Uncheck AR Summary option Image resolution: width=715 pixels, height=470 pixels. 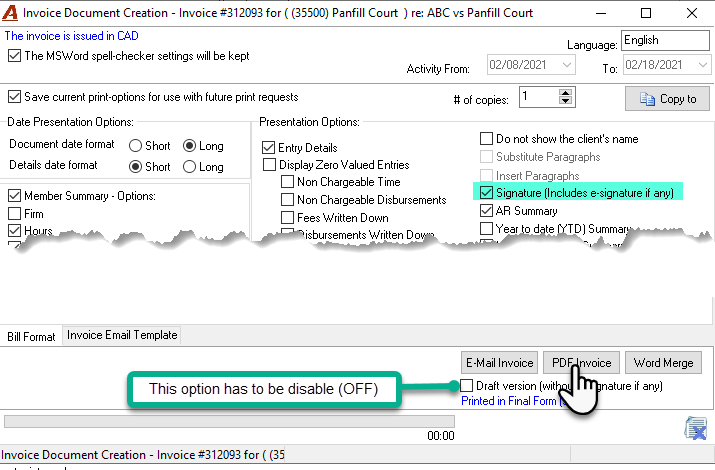[487, 211]
